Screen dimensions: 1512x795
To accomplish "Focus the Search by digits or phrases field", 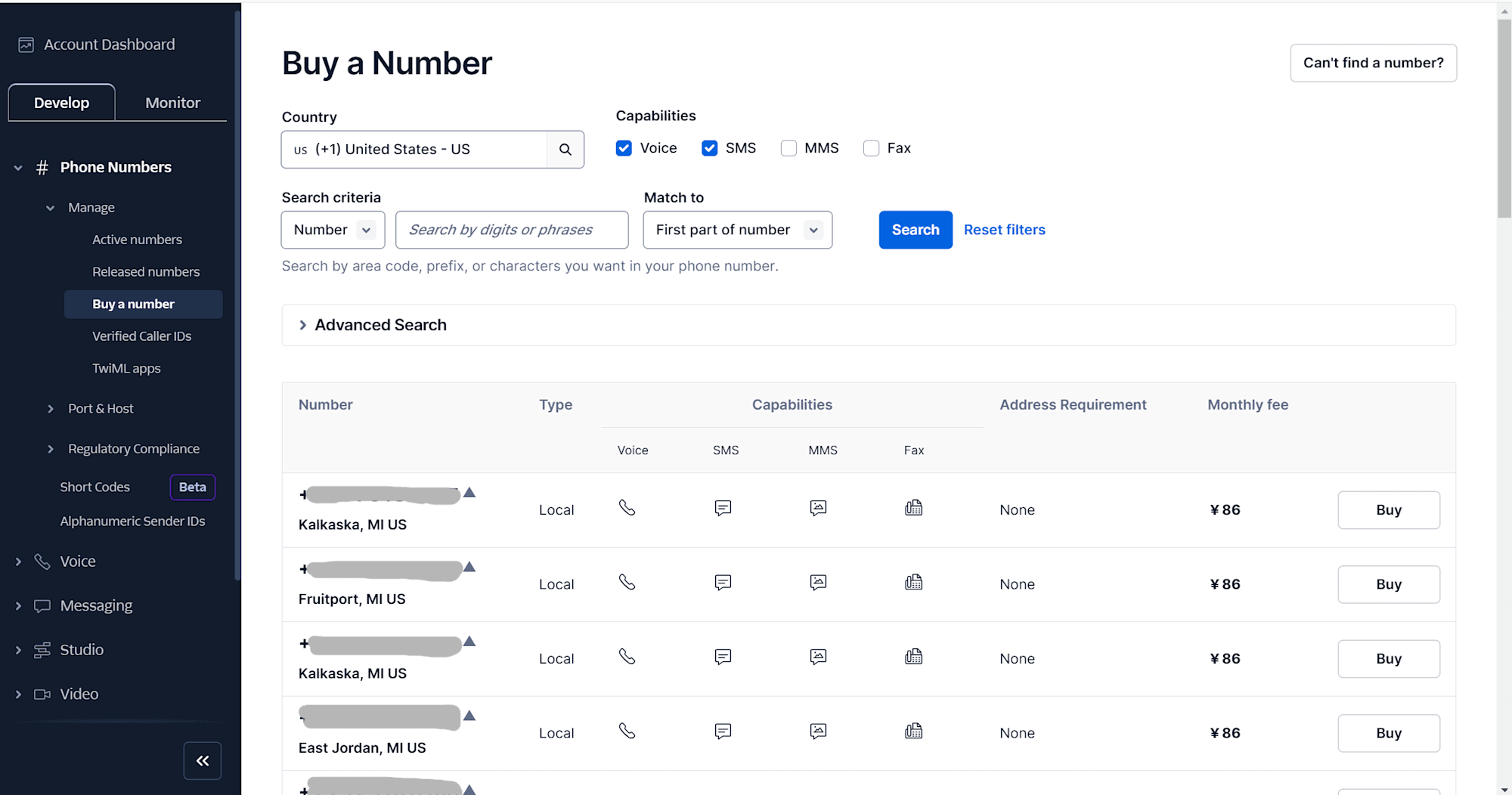I will point(512,230).
